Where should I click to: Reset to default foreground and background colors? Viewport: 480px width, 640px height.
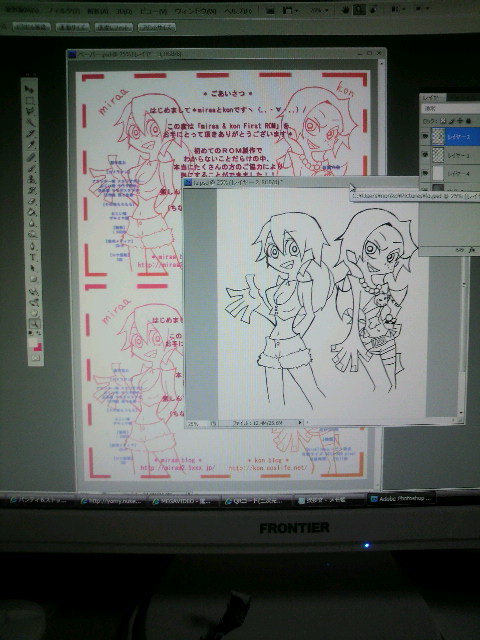31,333
